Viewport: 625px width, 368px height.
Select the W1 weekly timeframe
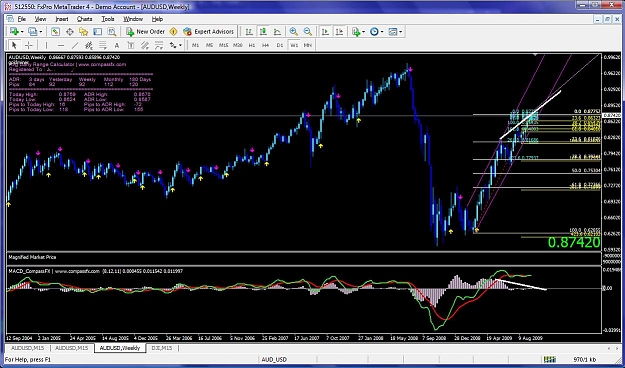[x=294, y=45]
